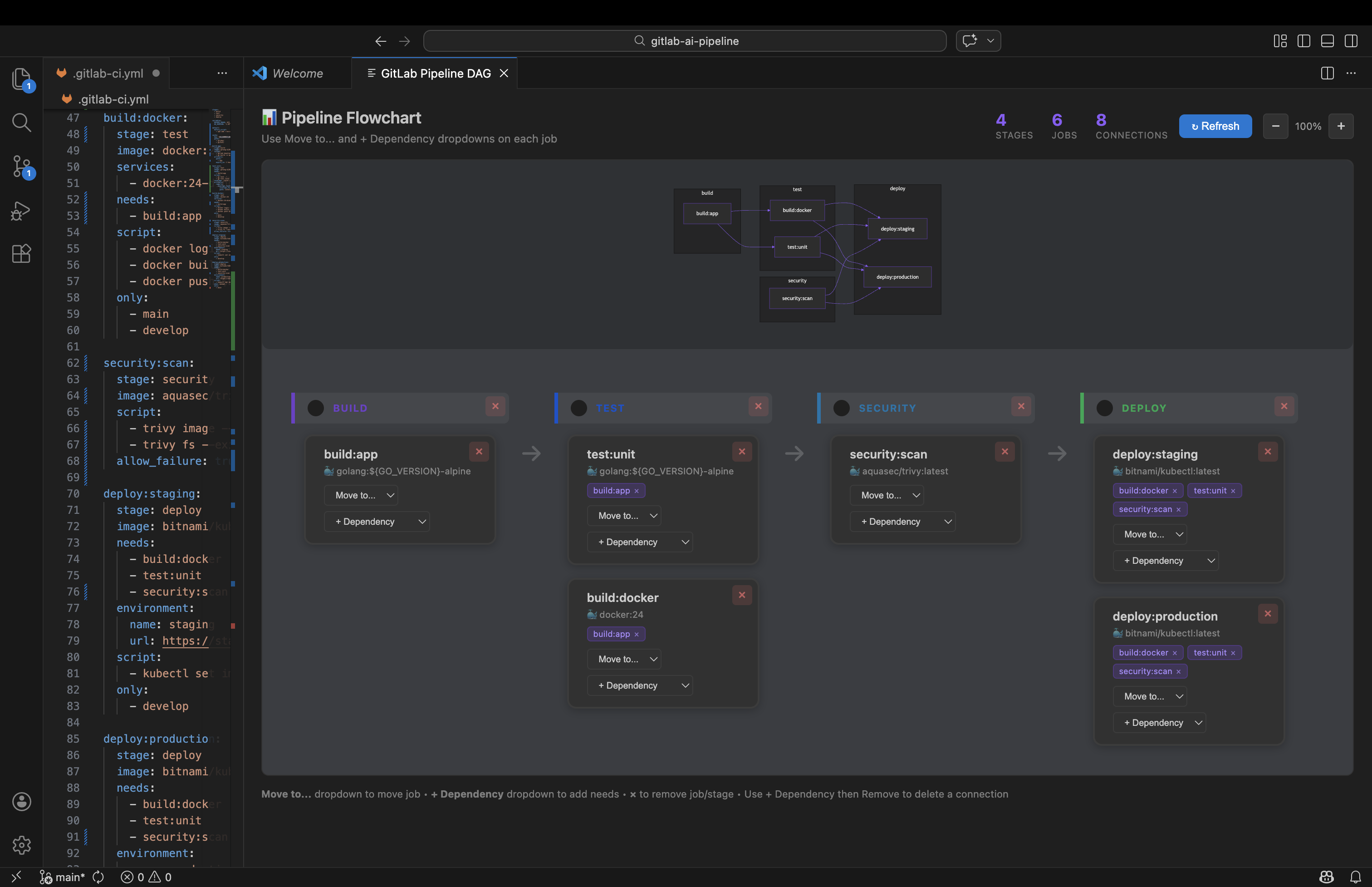The width and height of the screenshot is (1372, 887).
Task: Open the Extensions view icon
Action: (21, 253)
